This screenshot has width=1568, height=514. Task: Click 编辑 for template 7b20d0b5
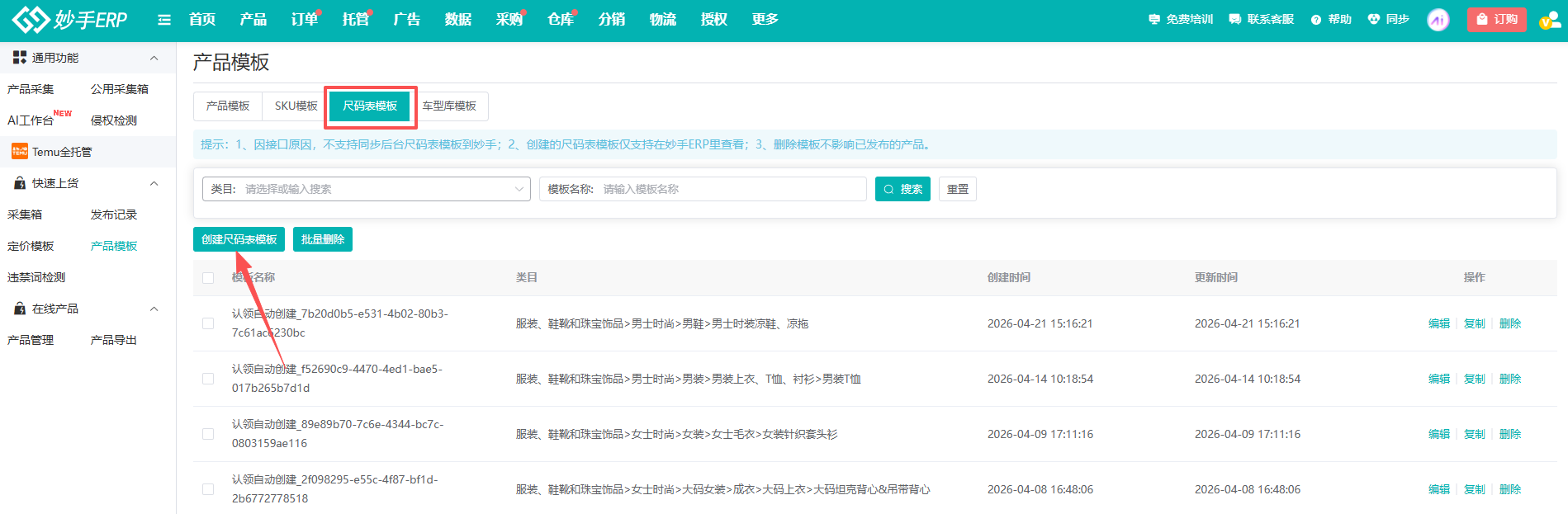pyautogui.click(x=1439, y=323)
